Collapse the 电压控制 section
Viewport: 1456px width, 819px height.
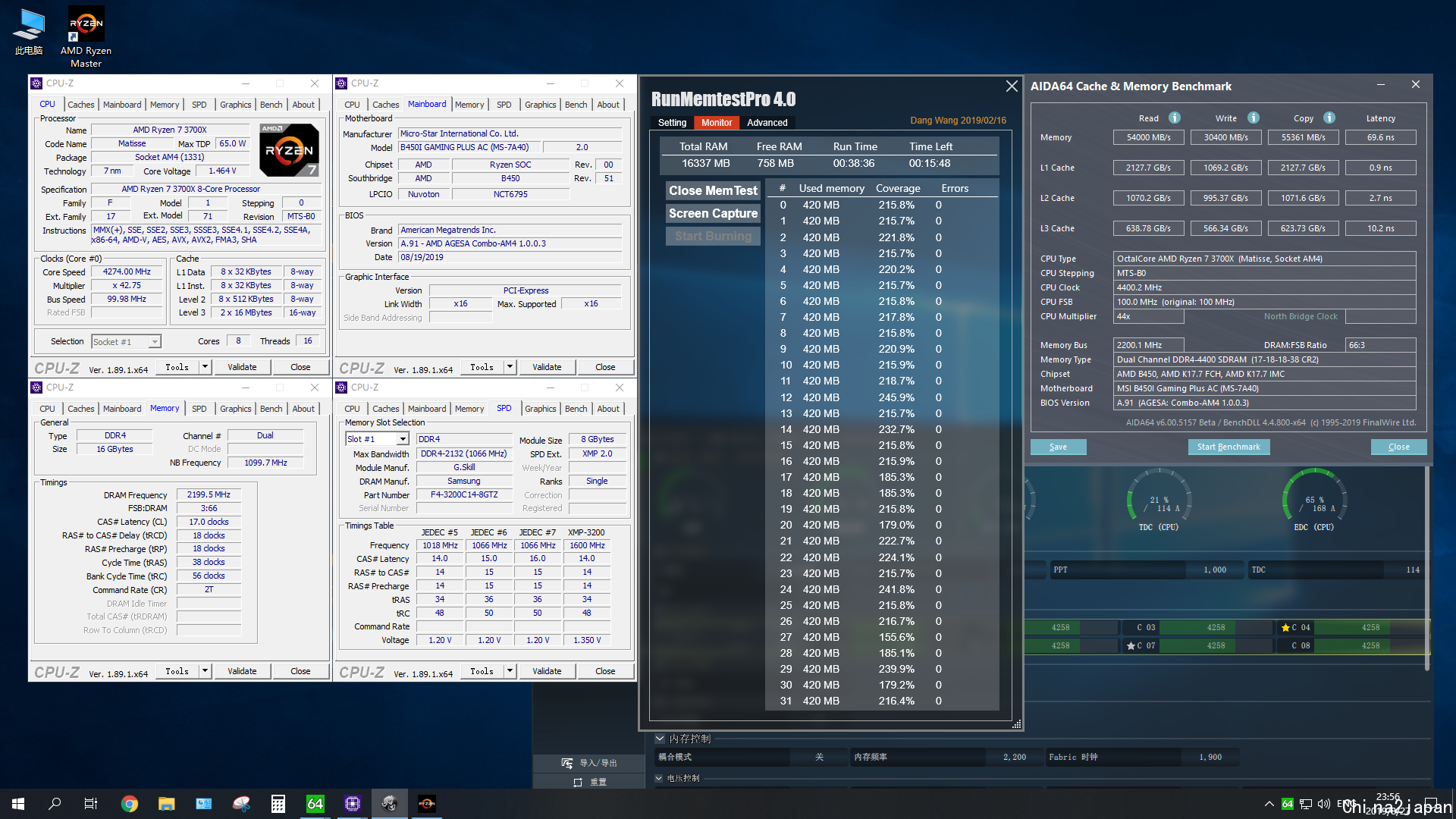tap(659, 778)
